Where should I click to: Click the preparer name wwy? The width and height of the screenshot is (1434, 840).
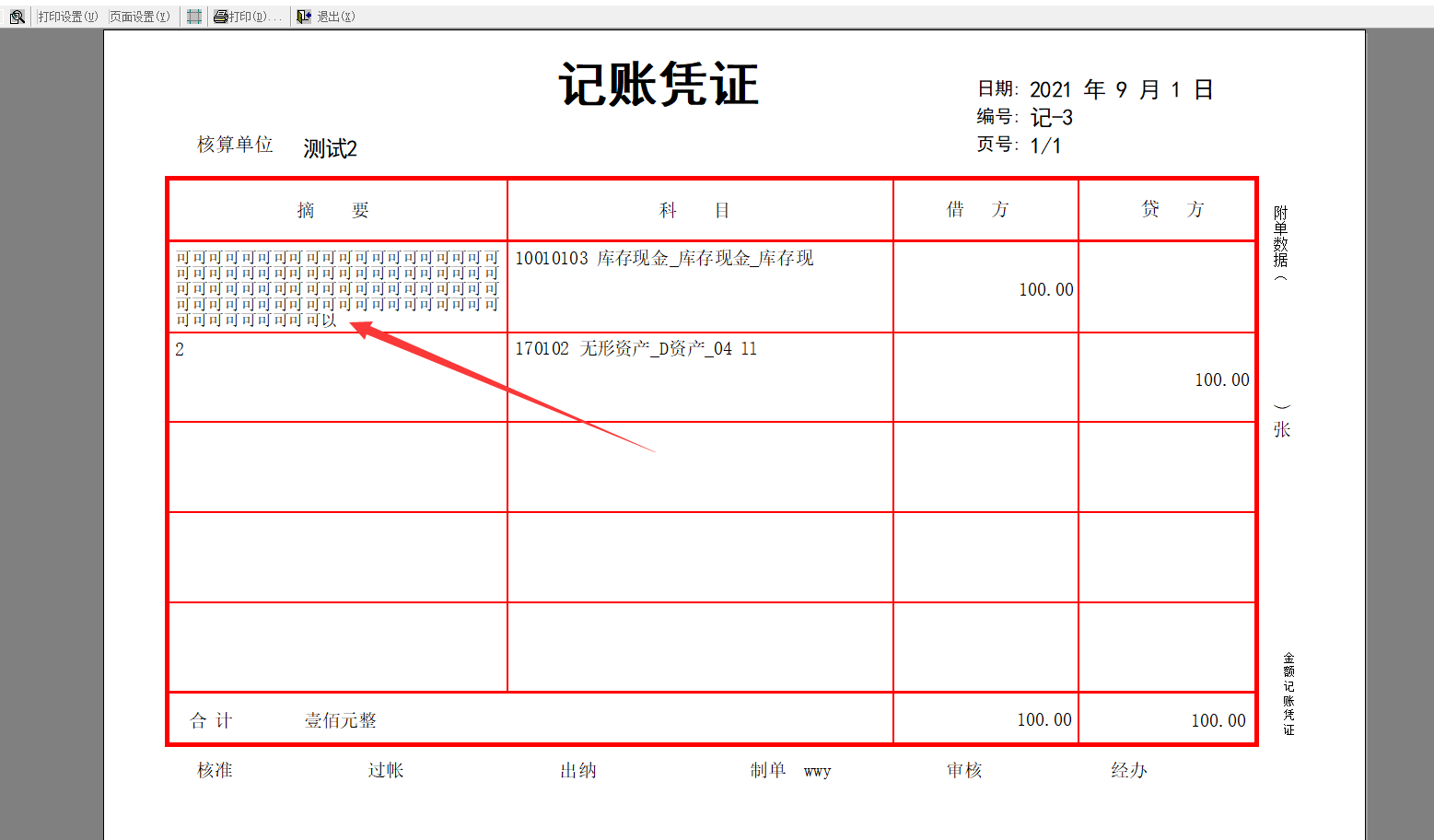point(817,772)
